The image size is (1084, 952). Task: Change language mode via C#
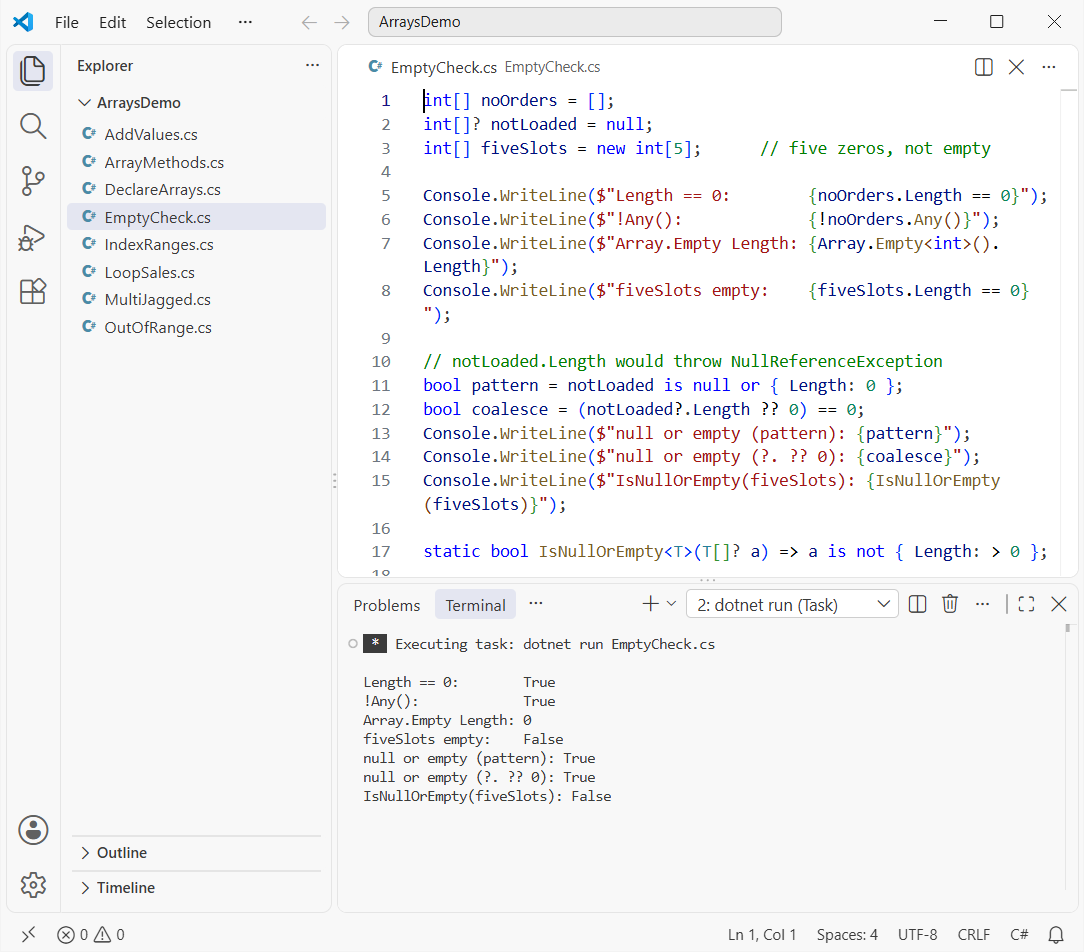coord(1019,935)
